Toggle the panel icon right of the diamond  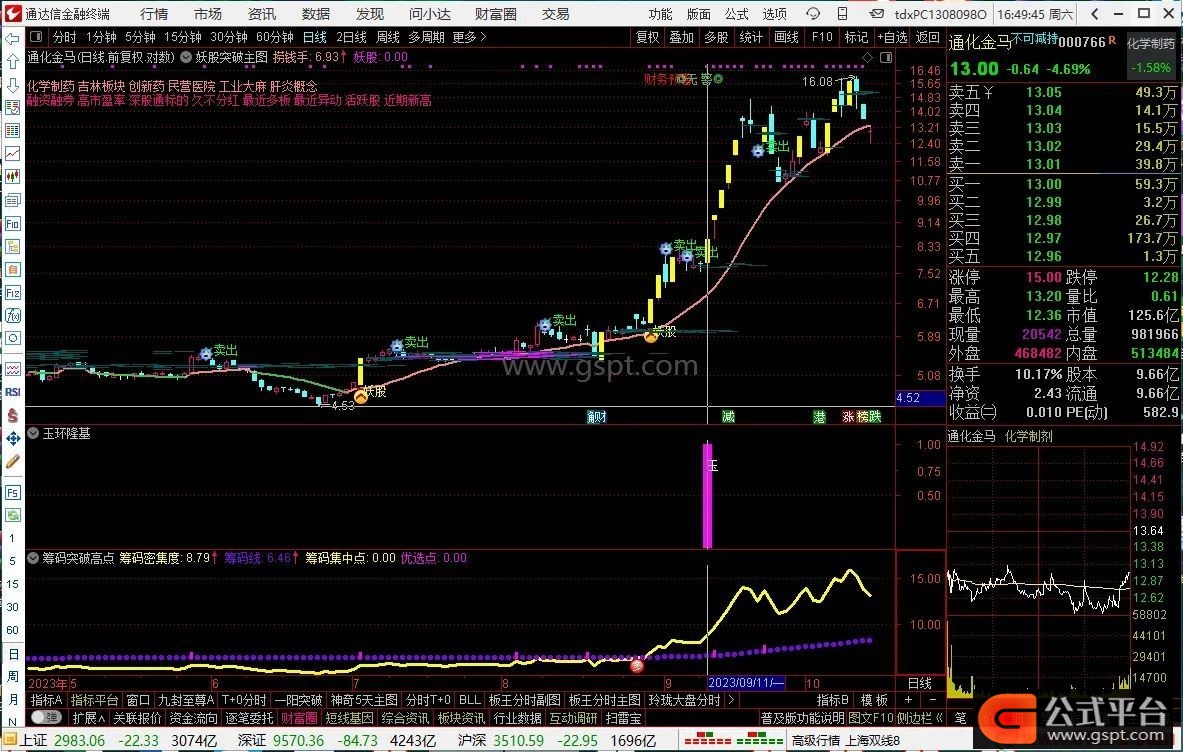[x=886, y=57]
